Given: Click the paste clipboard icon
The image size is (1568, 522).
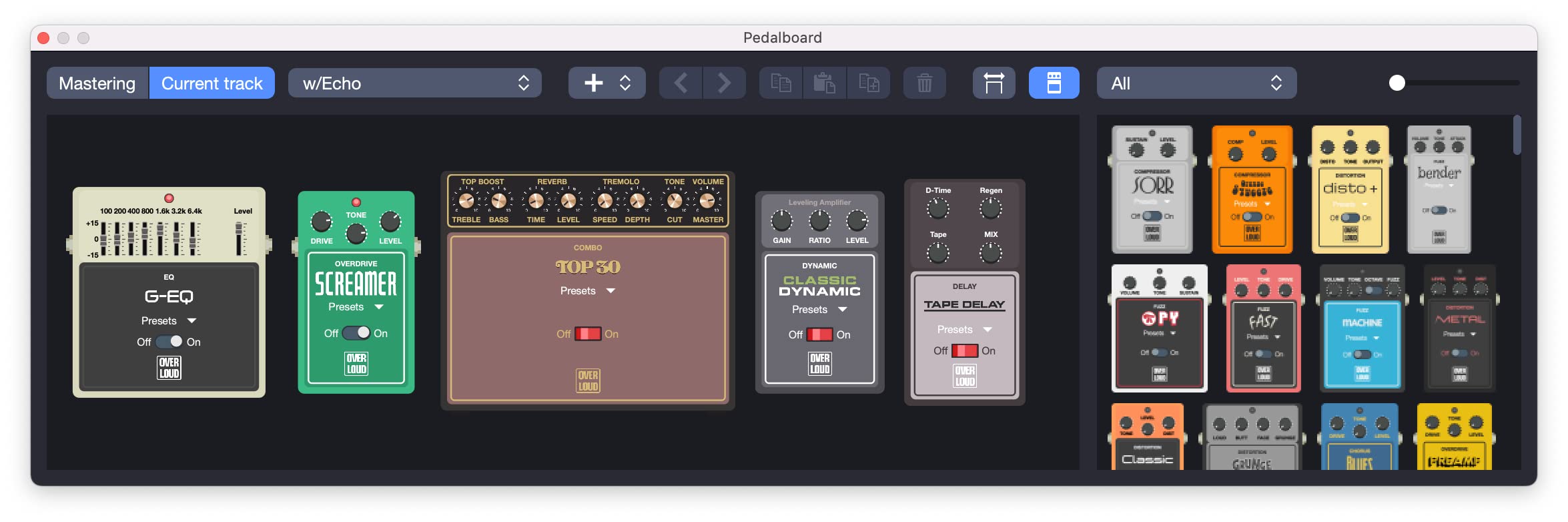Looking at the screenshot, I should pyautogui.click(x=825, y=83).
